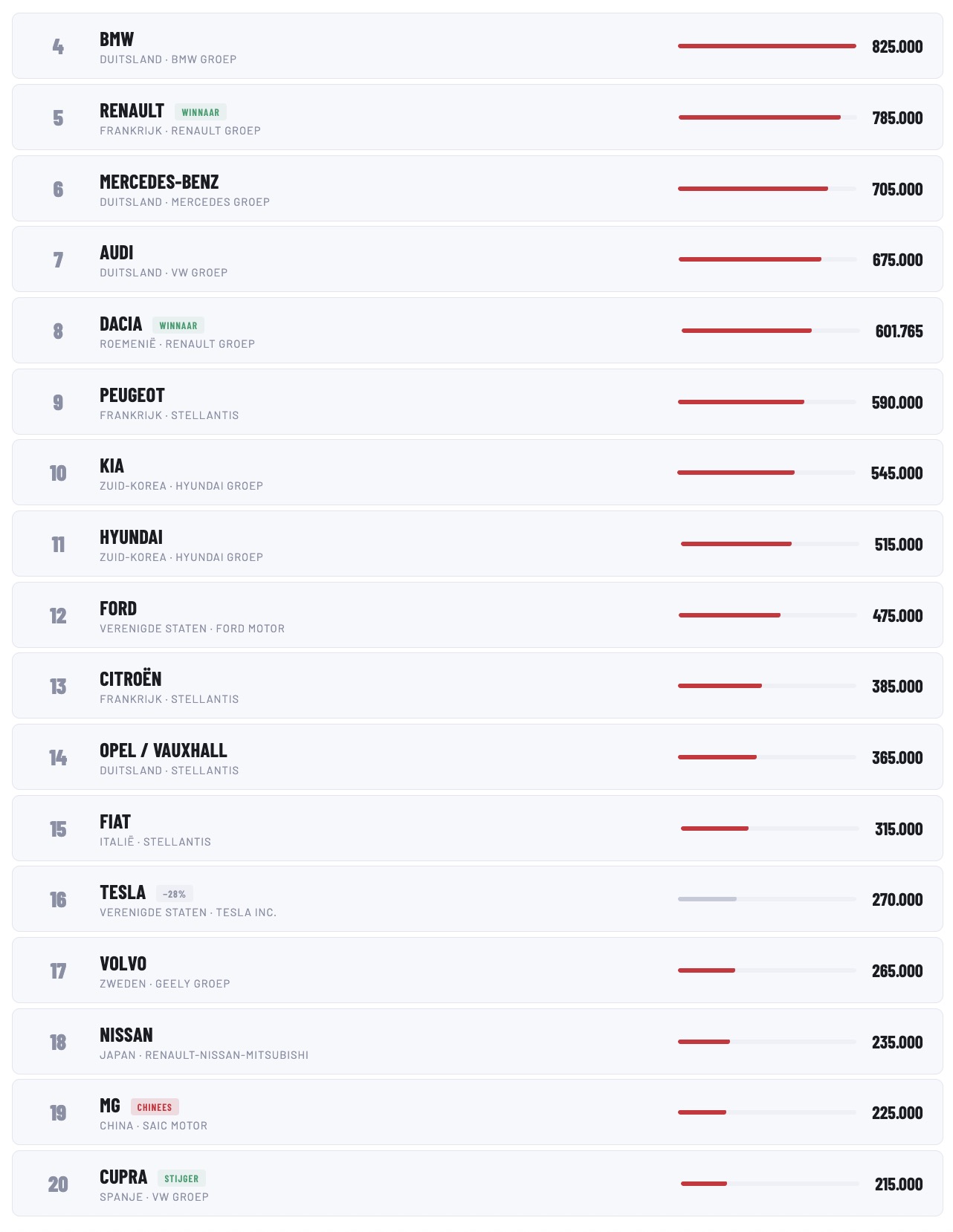This screenshot has width=953, height=1232.
Task: Click the Cupra brand name
Action: [x=123, y=1177]
